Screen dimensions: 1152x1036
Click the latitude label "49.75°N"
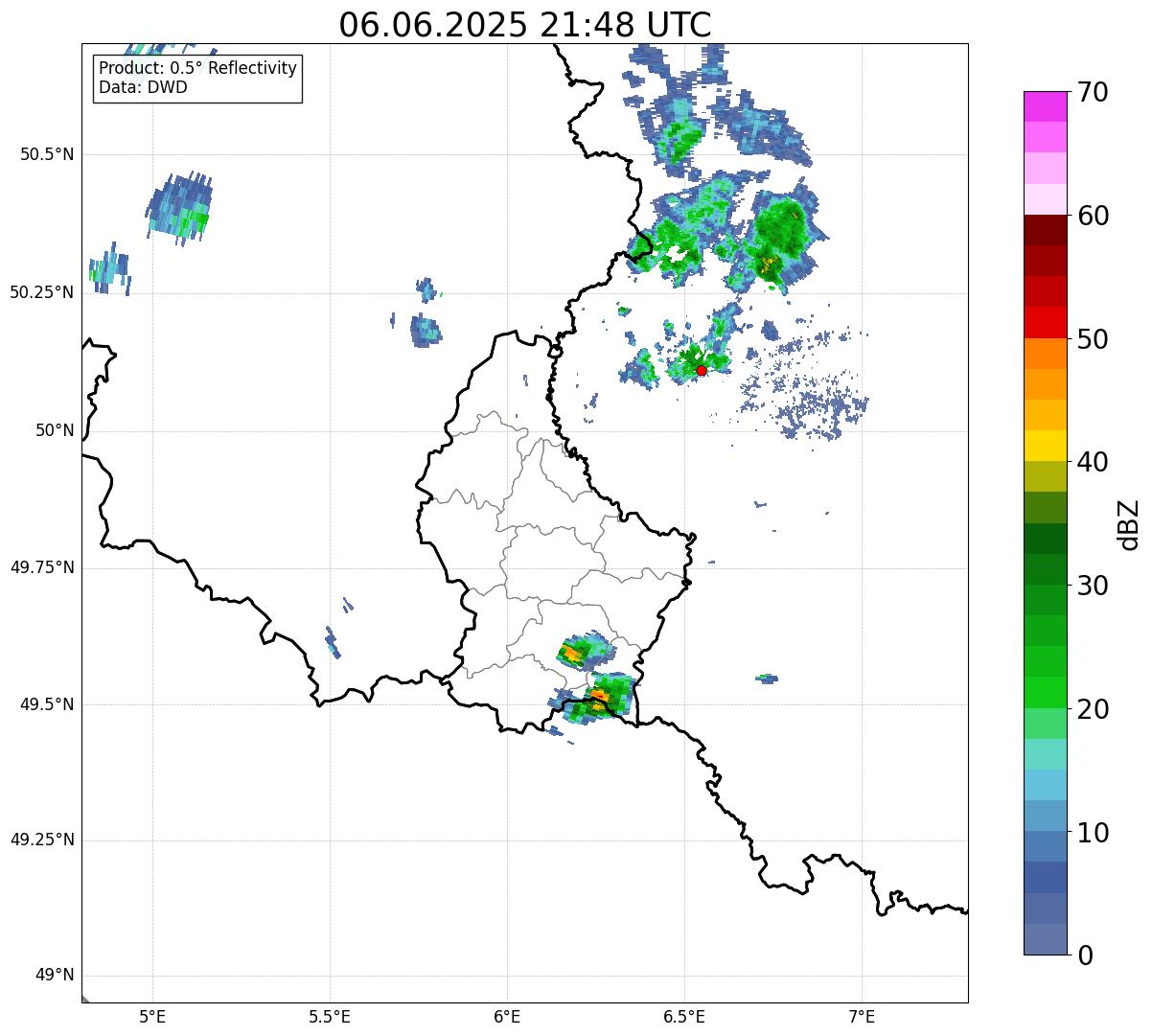(x=42, y=567)
